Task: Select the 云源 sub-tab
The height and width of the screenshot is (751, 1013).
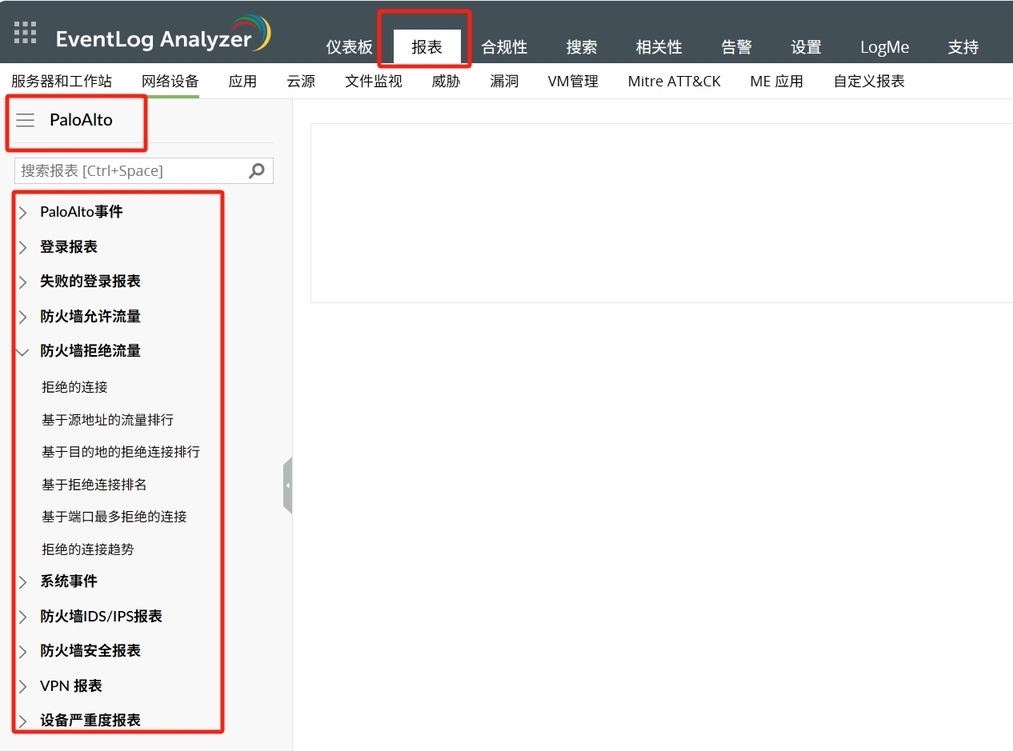Action: click(x=301, y=81)
